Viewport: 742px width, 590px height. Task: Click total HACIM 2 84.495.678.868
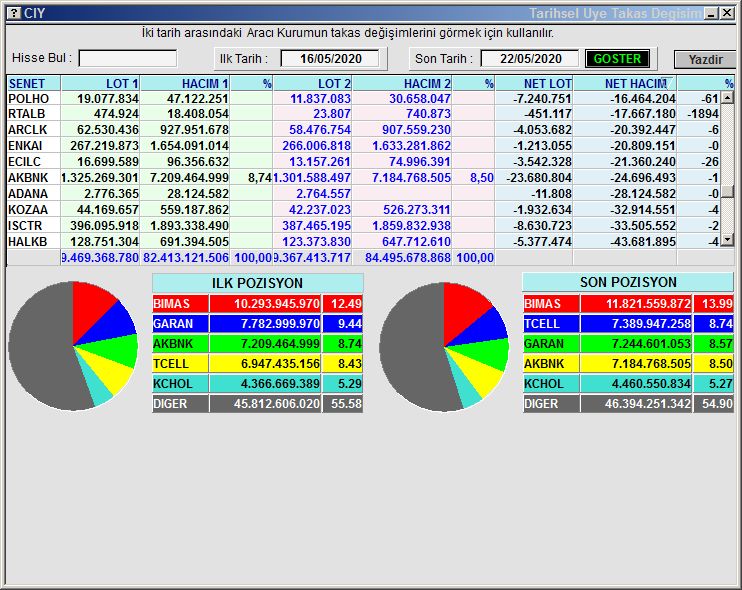(407, 258)
